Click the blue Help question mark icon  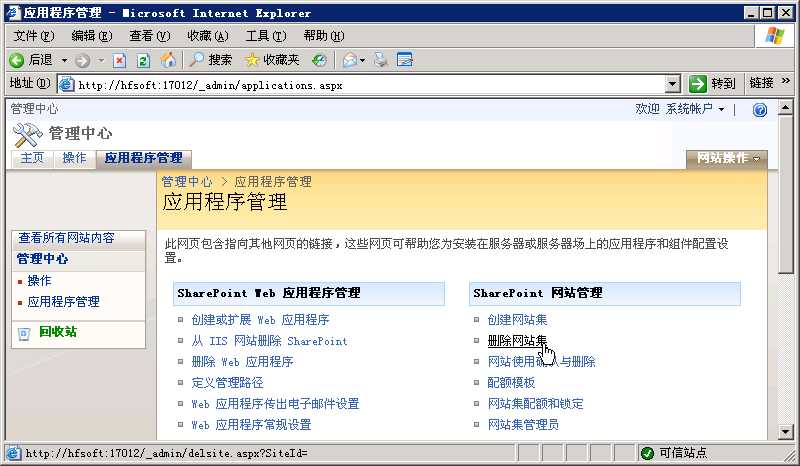[760, 110]
